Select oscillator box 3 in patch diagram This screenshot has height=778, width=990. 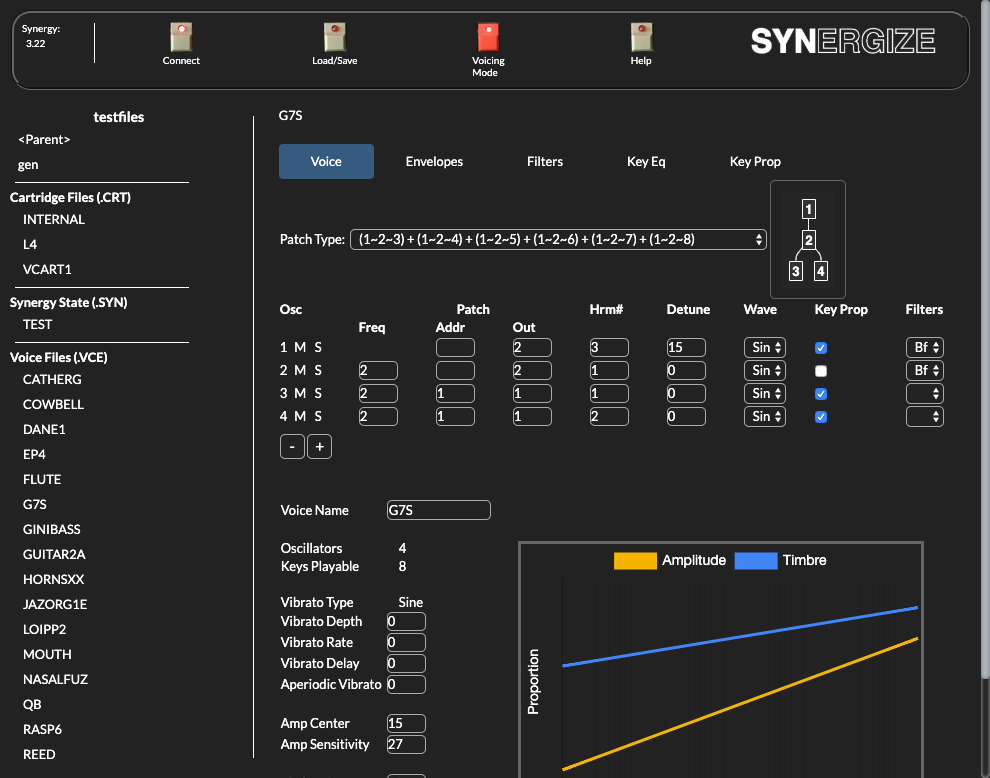click(x=796, y=271)
